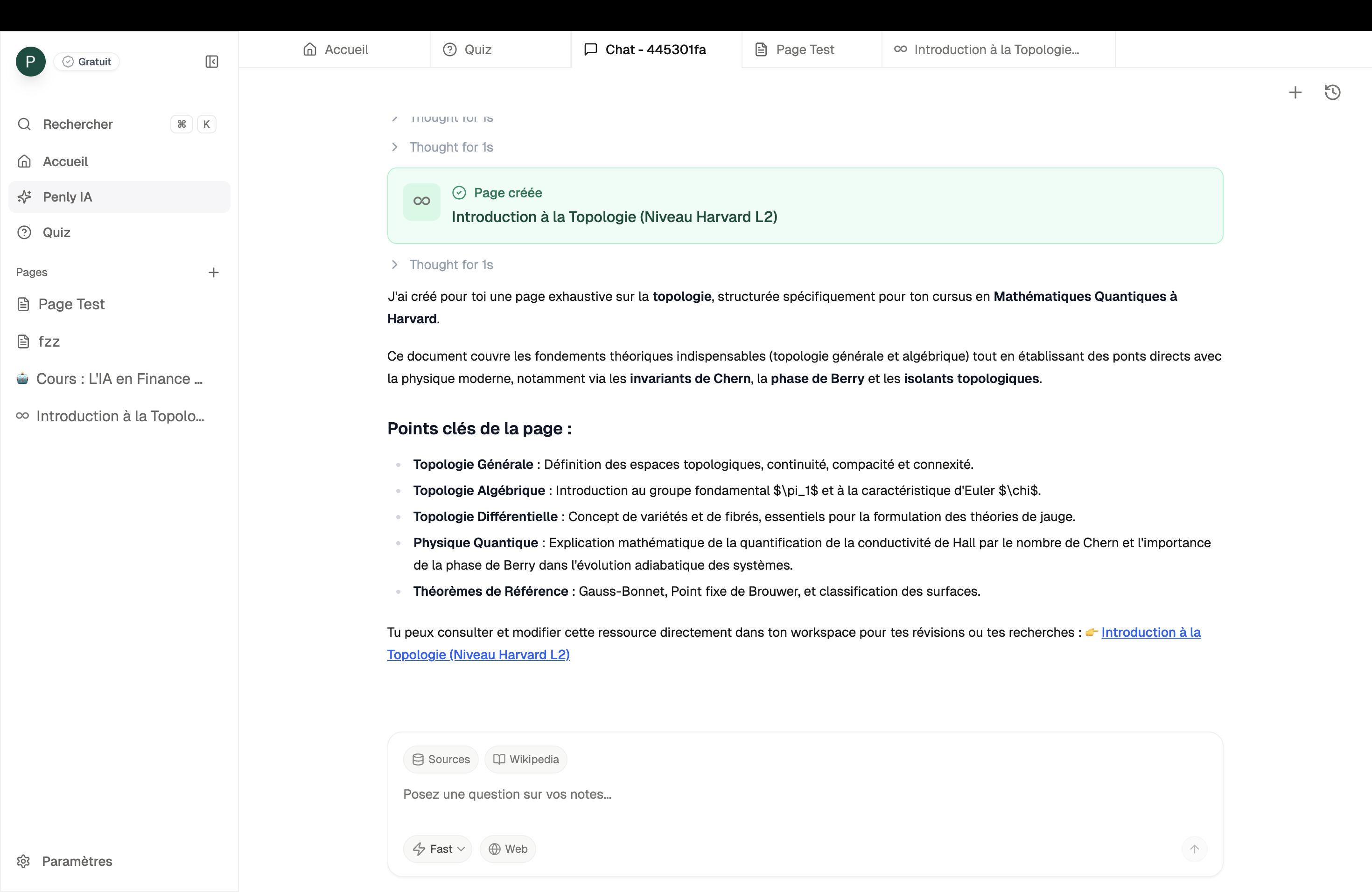
Task: Switch to the Quiz tab
Action: 477,49
